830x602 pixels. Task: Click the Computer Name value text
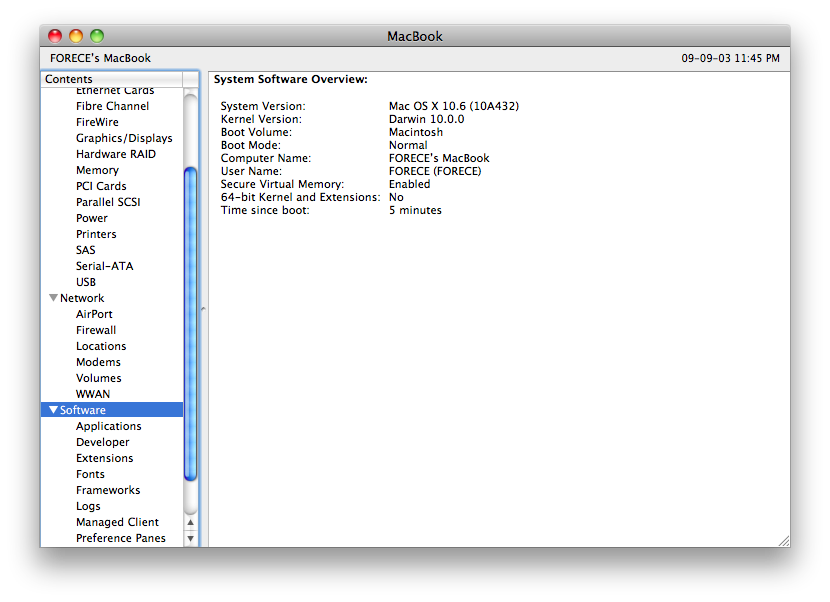tap(439, 158)
